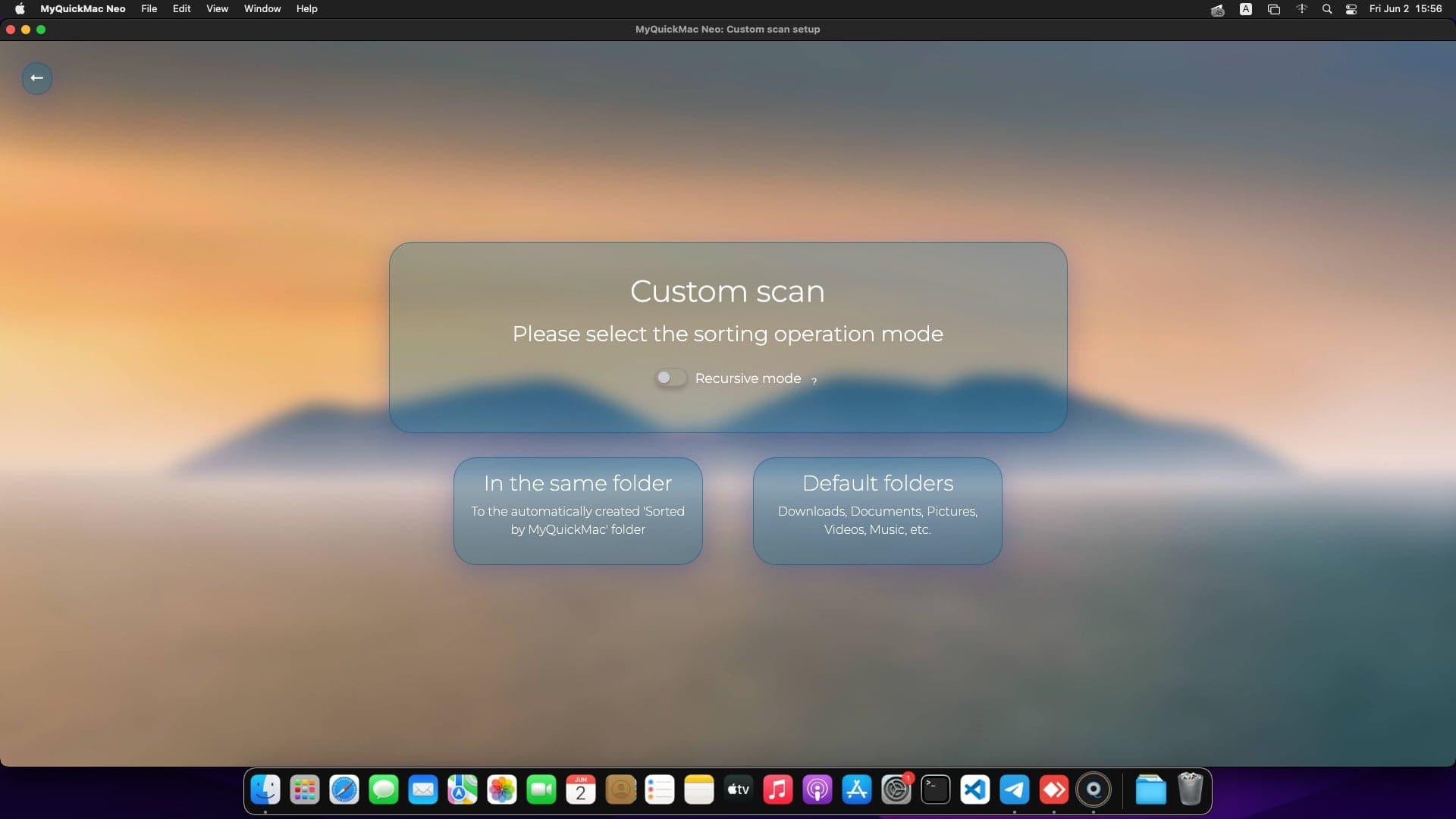
Task: Open Messages from the dock
Action: [384, 790]
